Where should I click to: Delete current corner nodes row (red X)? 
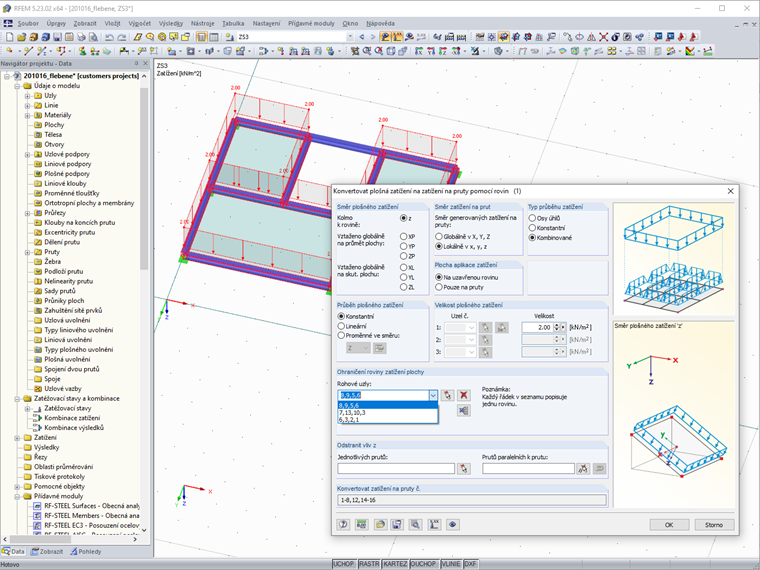[x=464, y=395]
